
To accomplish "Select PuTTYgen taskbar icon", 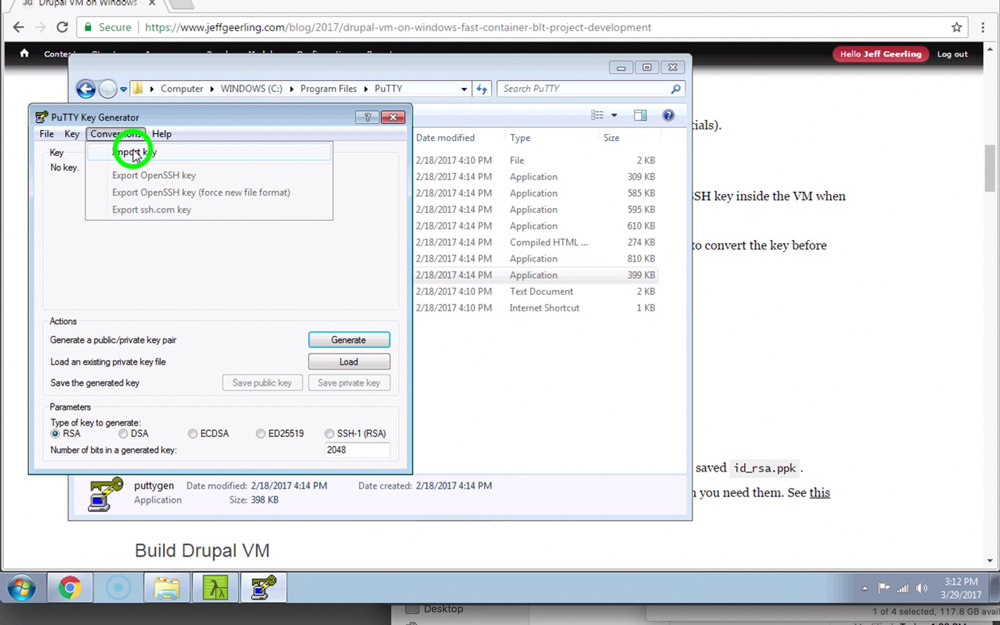I will point(263,587).
